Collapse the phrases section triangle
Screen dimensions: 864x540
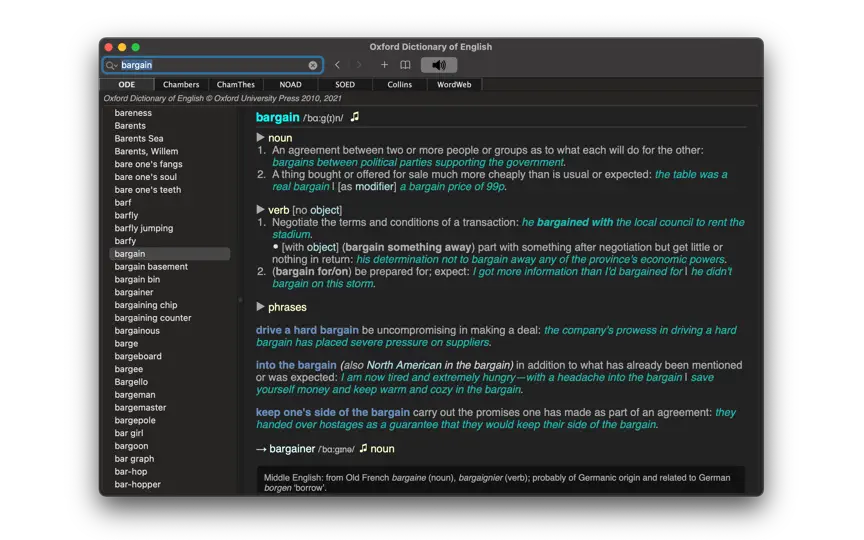[x=260, y=306]
